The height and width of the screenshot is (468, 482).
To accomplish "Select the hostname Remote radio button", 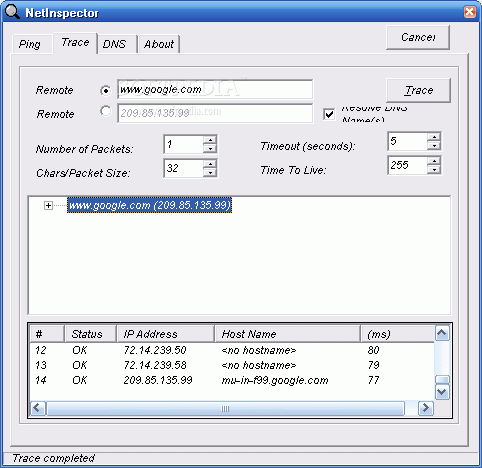I will pos(105,90).
